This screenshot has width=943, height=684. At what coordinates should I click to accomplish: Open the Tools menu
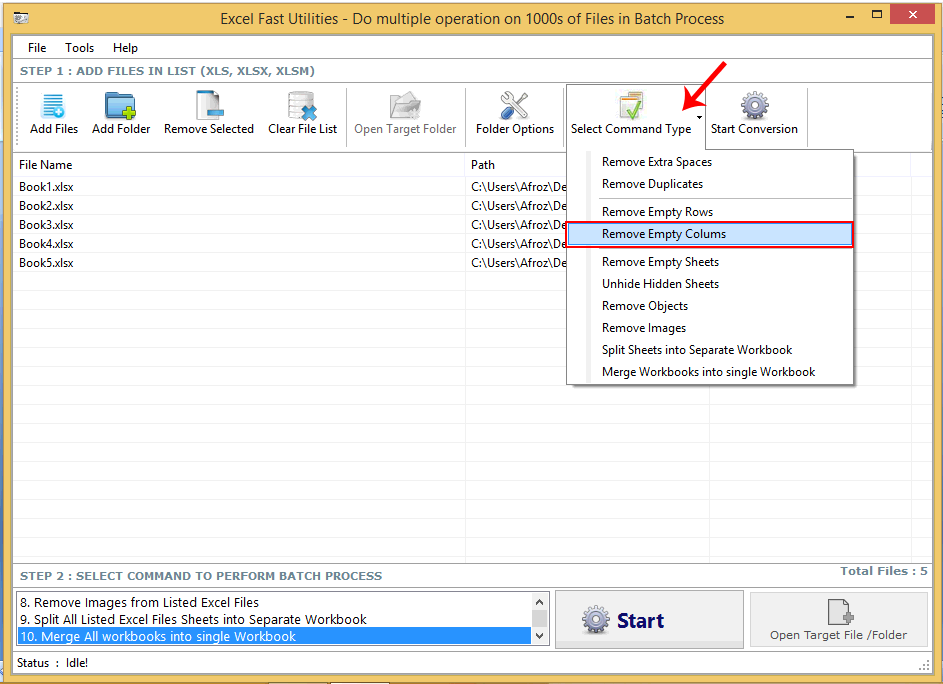[x=79, y=47]
